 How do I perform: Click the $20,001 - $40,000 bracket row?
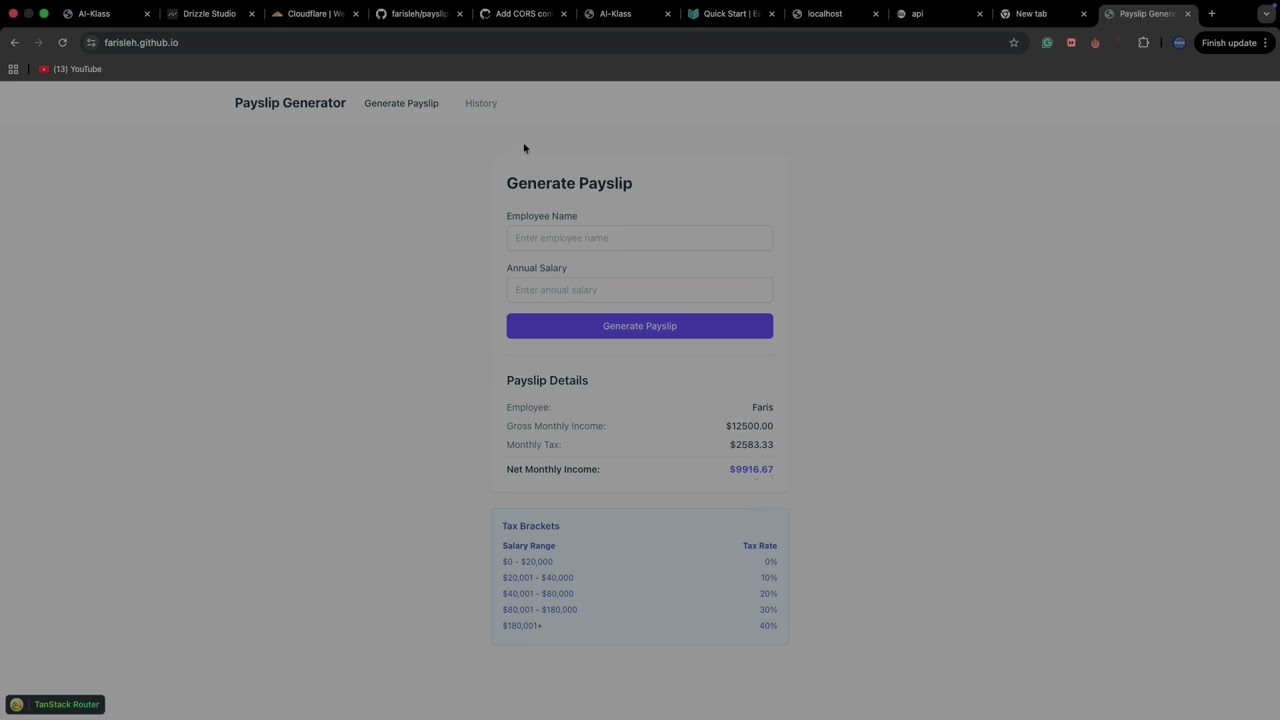640,578
